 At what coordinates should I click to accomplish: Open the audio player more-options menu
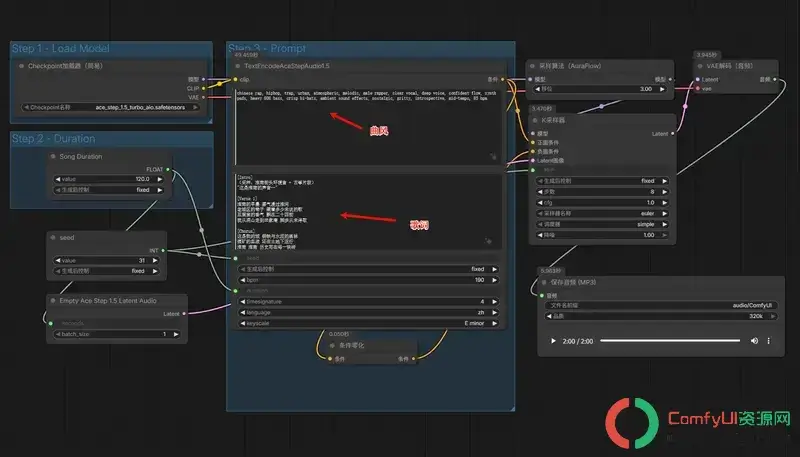tap(768, 341)
